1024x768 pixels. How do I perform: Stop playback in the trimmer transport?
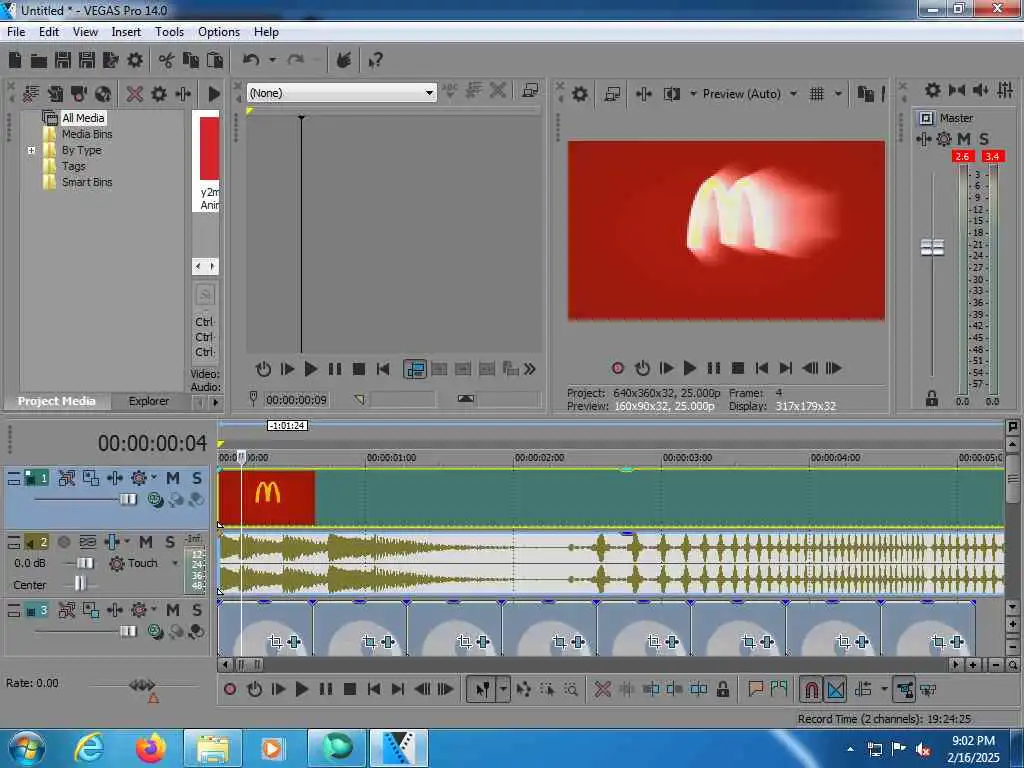pos(359,369)
